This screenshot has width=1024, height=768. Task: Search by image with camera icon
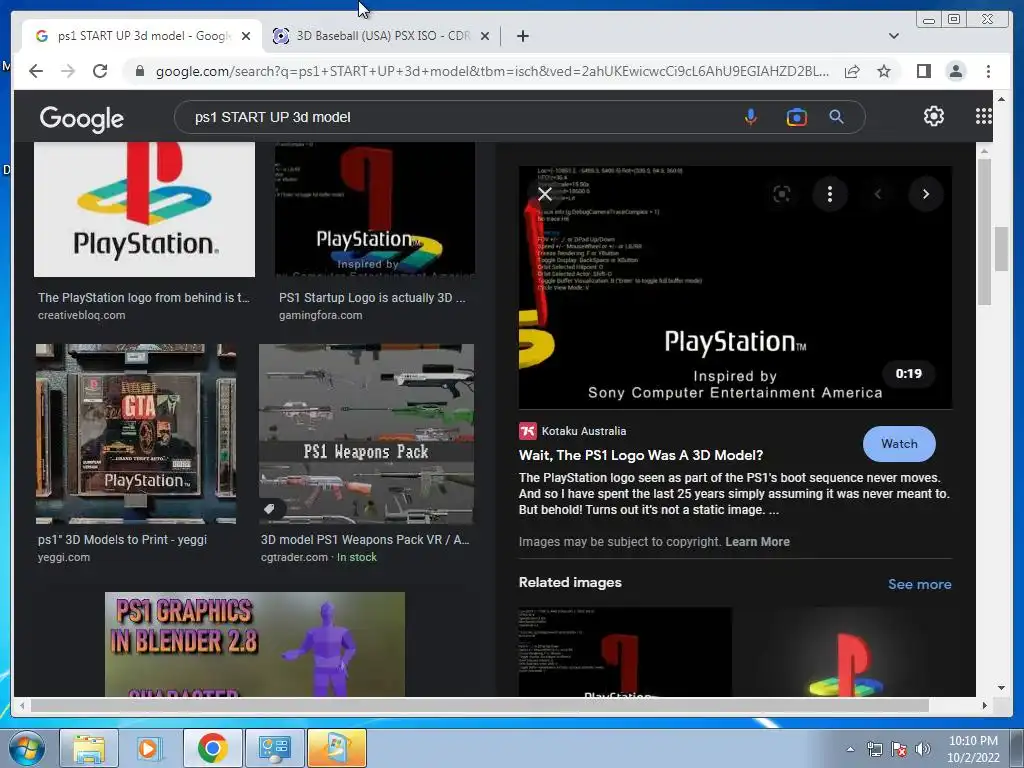click(796, 118)
